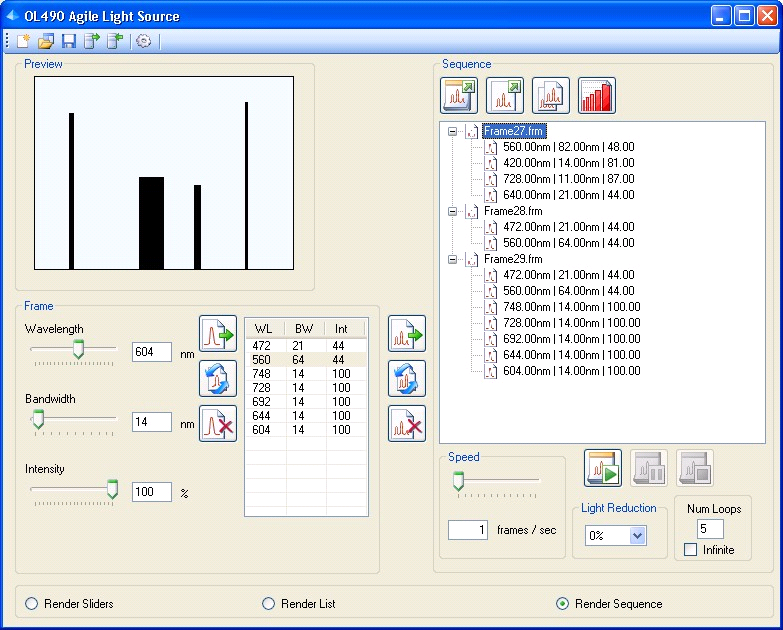Screen dimensions: 783x630
Task: Click the grayed stop sequence button
Action: (x=695, y=468)
